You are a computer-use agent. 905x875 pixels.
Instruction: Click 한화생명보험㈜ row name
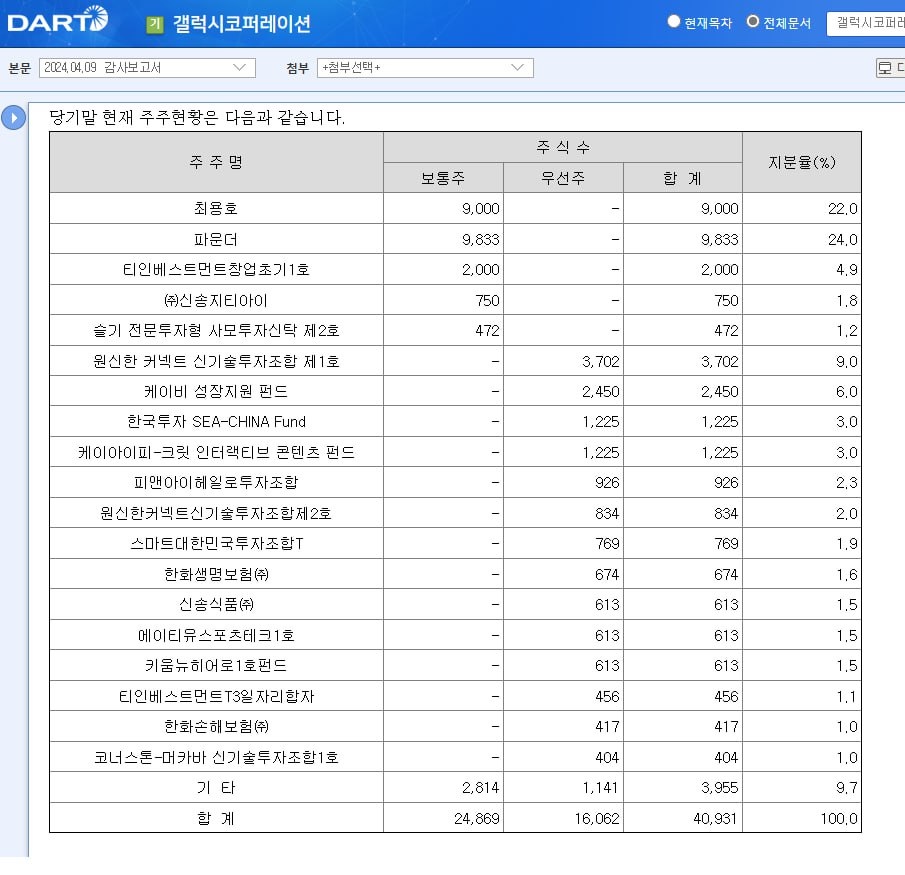[216, 574]
